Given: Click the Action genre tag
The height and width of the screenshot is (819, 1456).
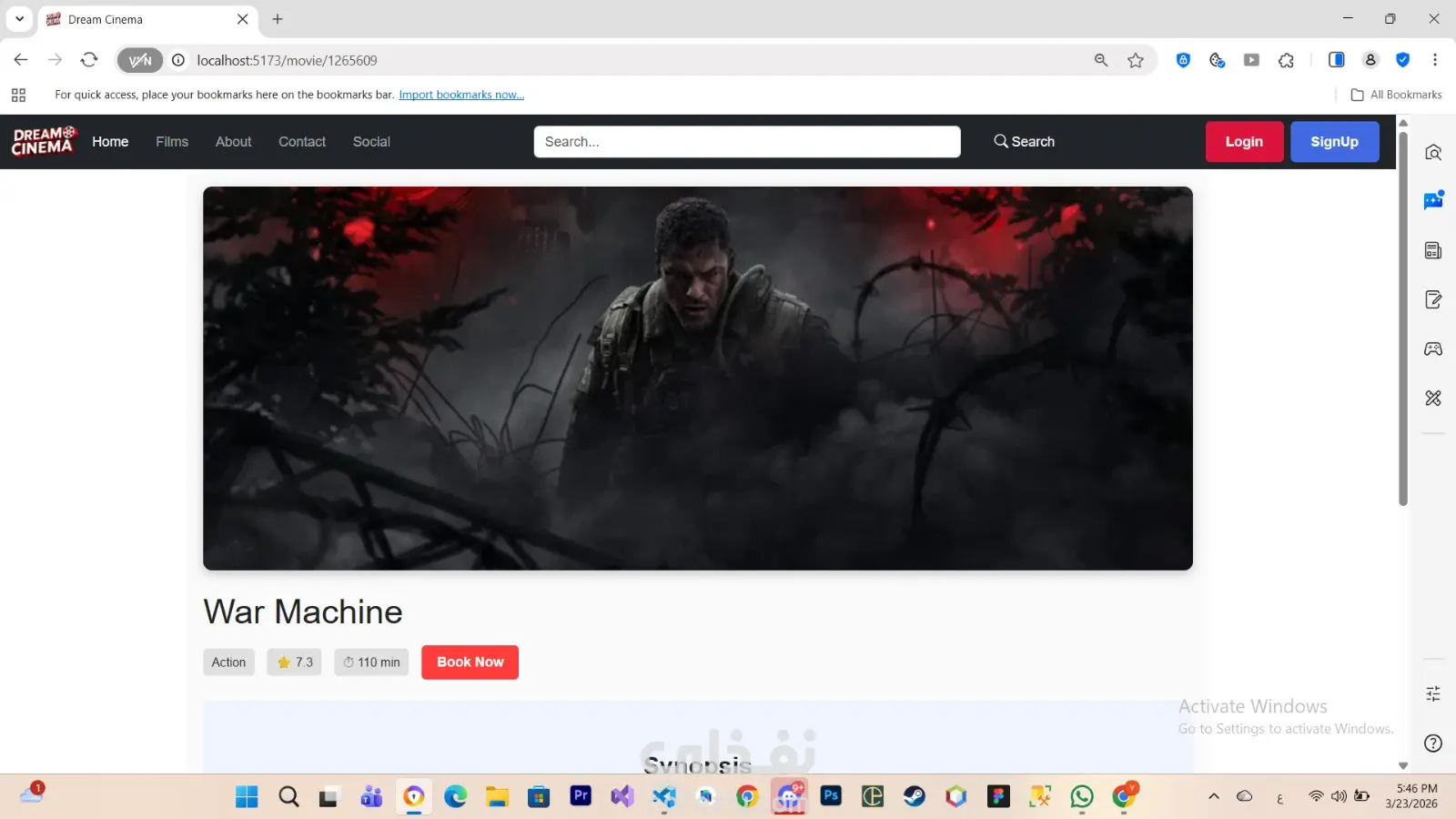Looking at the screenshot, I should click(228, 662).
